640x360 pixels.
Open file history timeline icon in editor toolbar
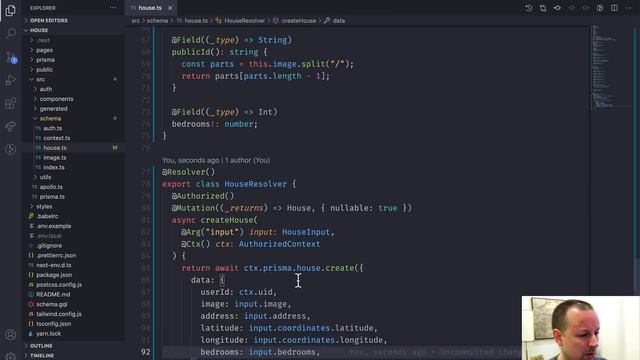529,8
